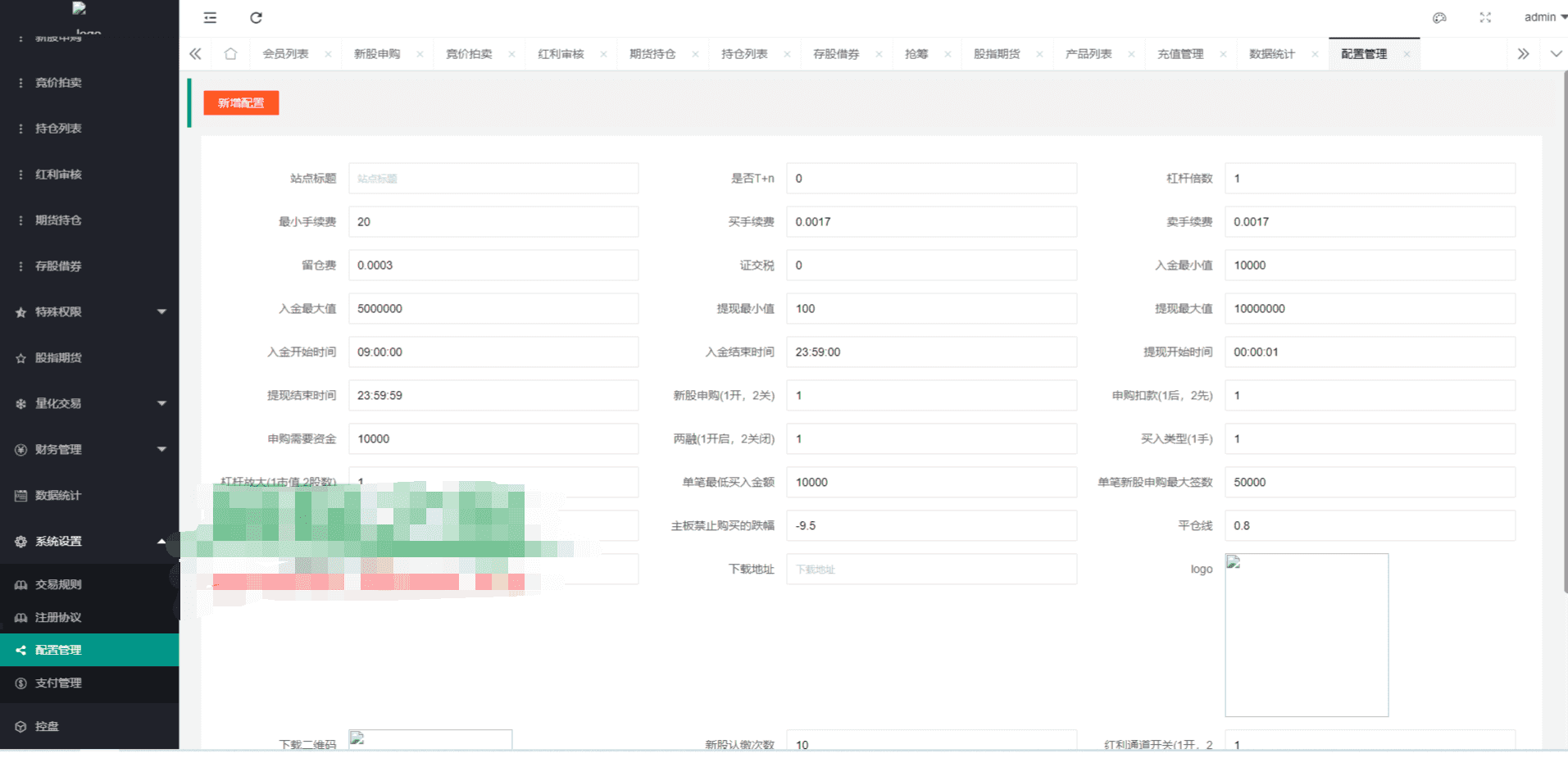This screenshot has height=758, width=1568.
Task: Click the 是否T+n input field
Action: tap(931, 179)
